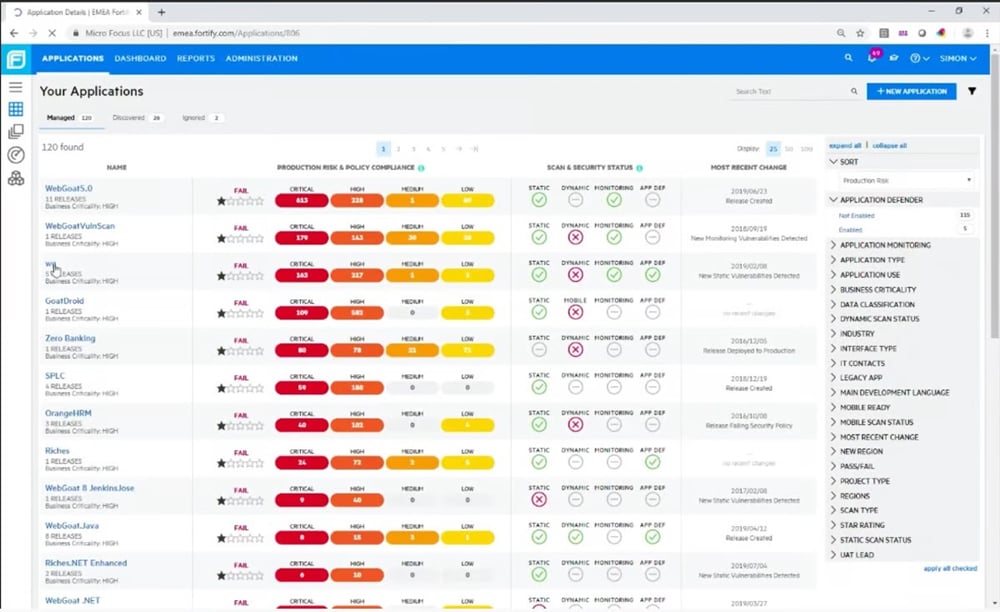1000x612 pixels.
Task: Collapse the Application Defender filter section
Action: pyautogui.click(x=835, y=200)
